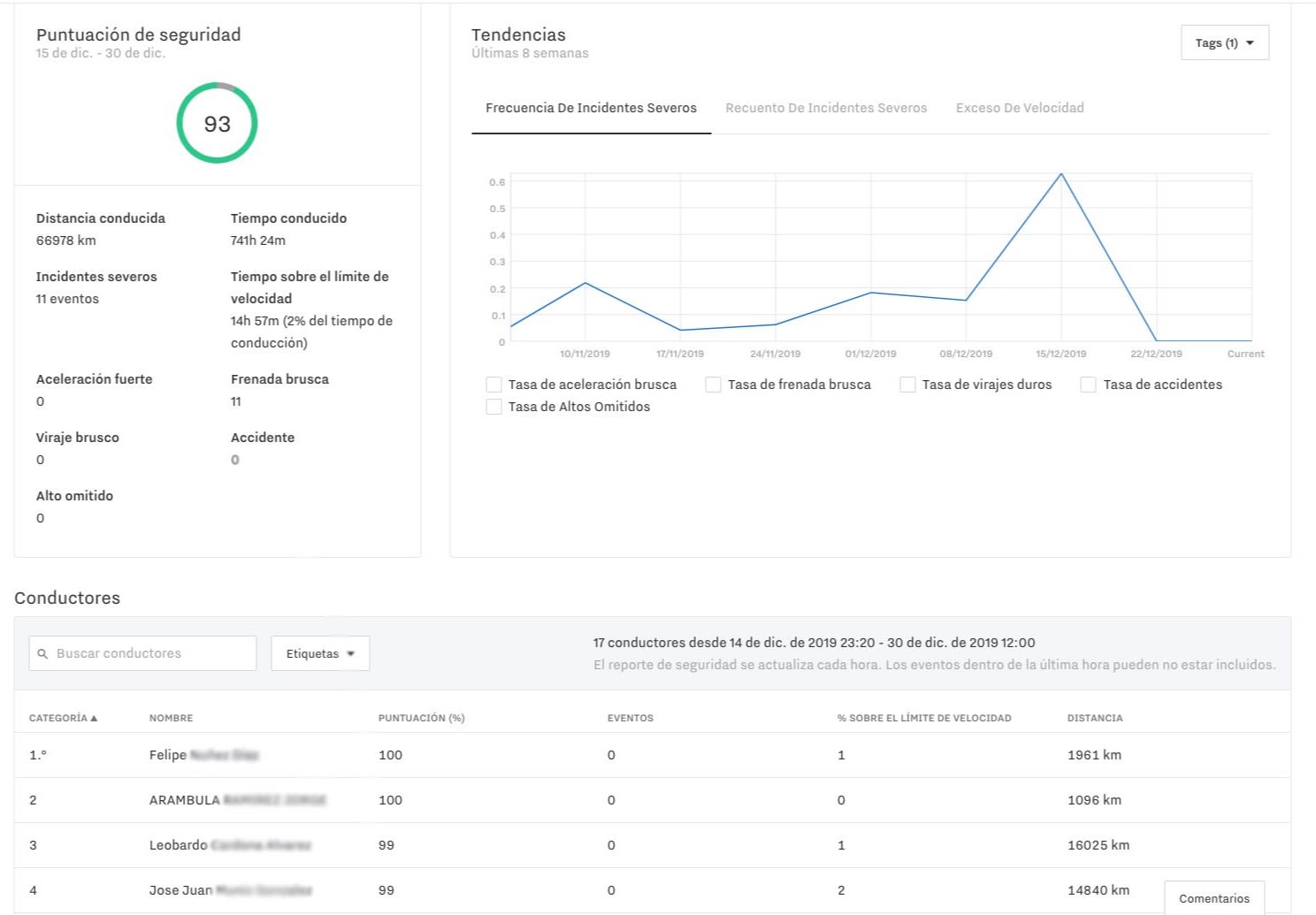This screenshot has width=1316, height=915.
Task: Select Frecuencia De Incidentes Severos tab
Action: coord(591,108)
